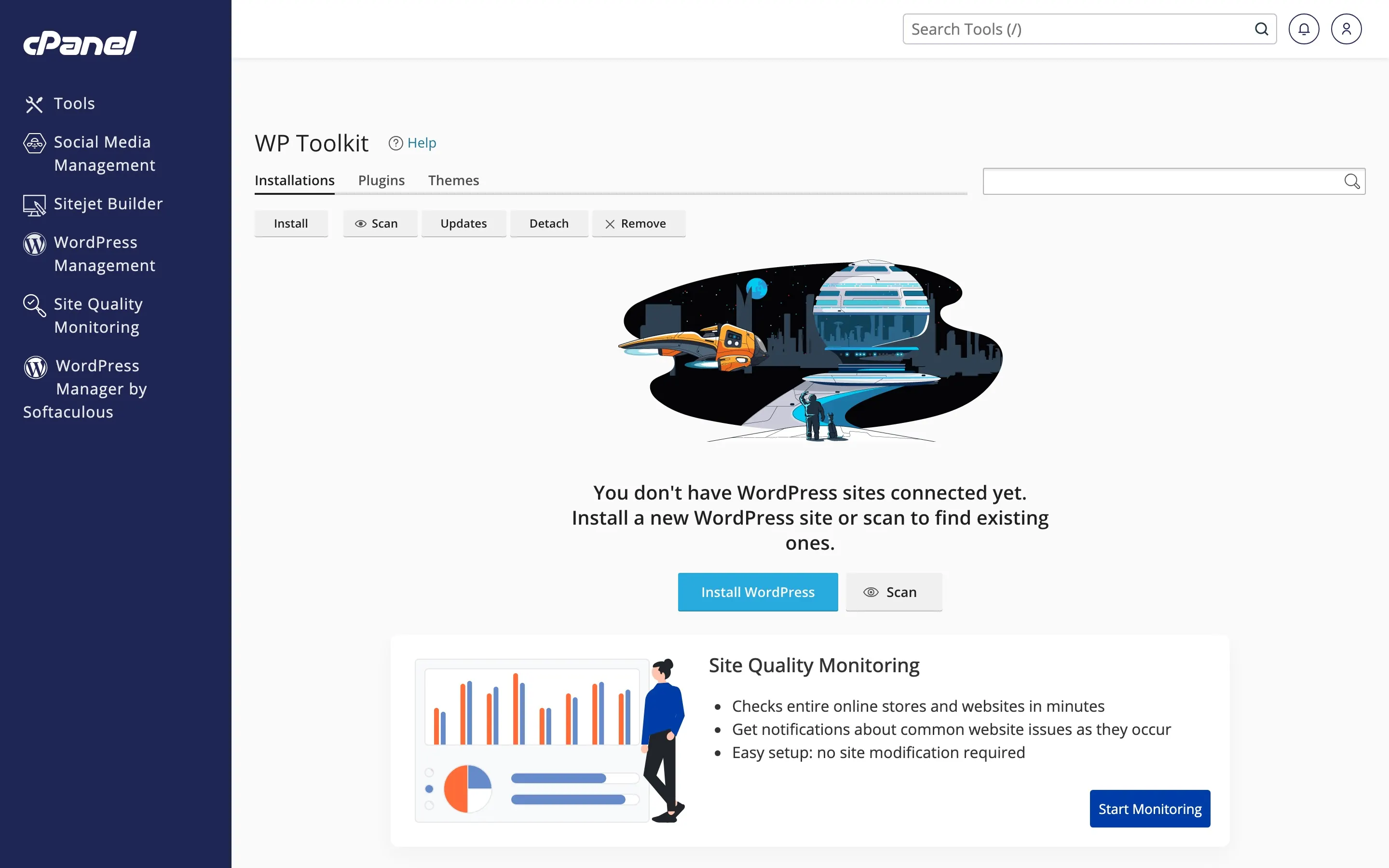Switch to the Plugins tab
This screenshot has width=1389, height=868.
[x=381, y=180]
